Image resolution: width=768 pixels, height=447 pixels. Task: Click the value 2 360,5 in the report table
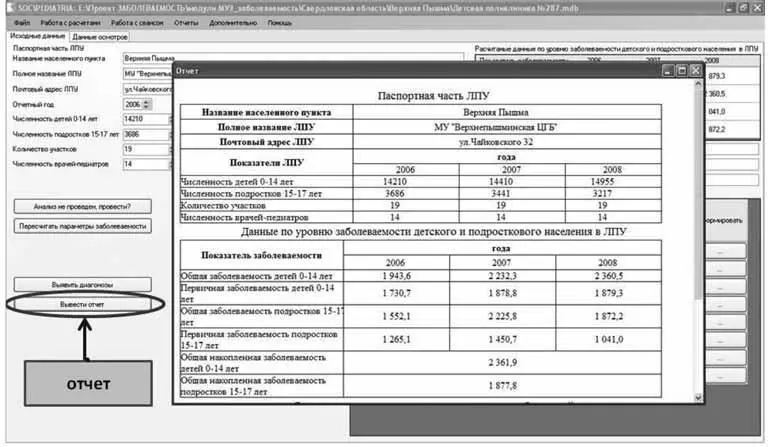609,276
